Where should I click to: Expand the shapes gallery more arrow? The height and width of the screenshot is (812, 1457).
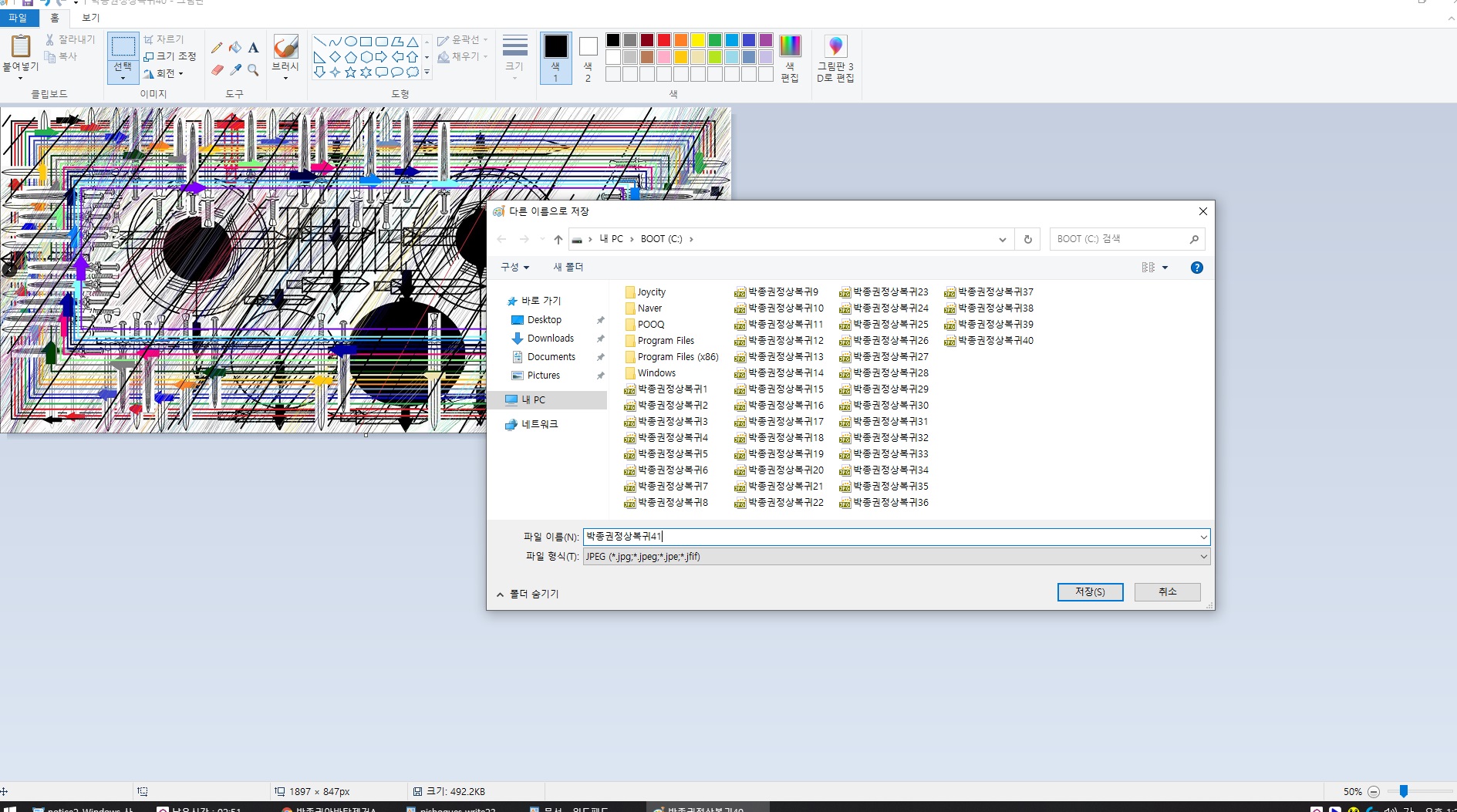[x=427, y=72]
